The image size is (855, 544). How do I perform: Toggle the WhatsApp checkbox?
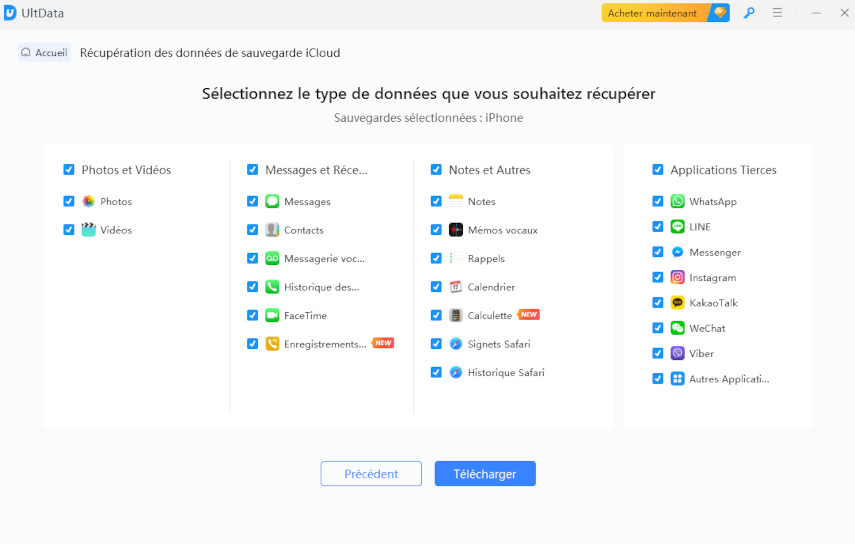pos(658,201)
